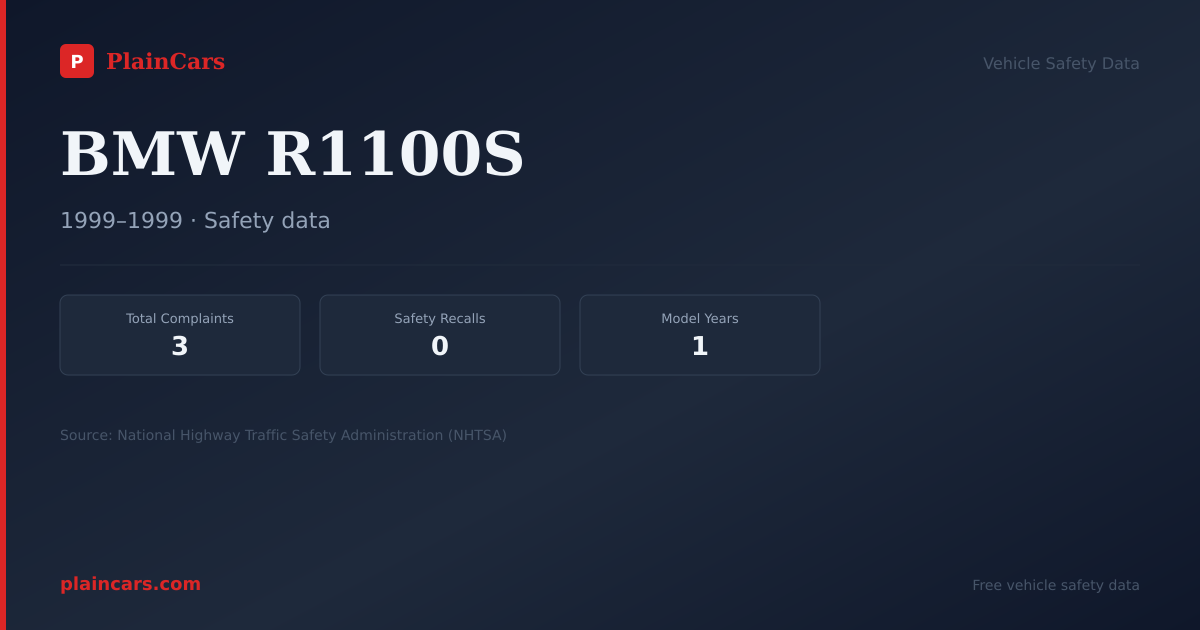
Task: Open the Total Complaints card
Action: click(180, 335)
